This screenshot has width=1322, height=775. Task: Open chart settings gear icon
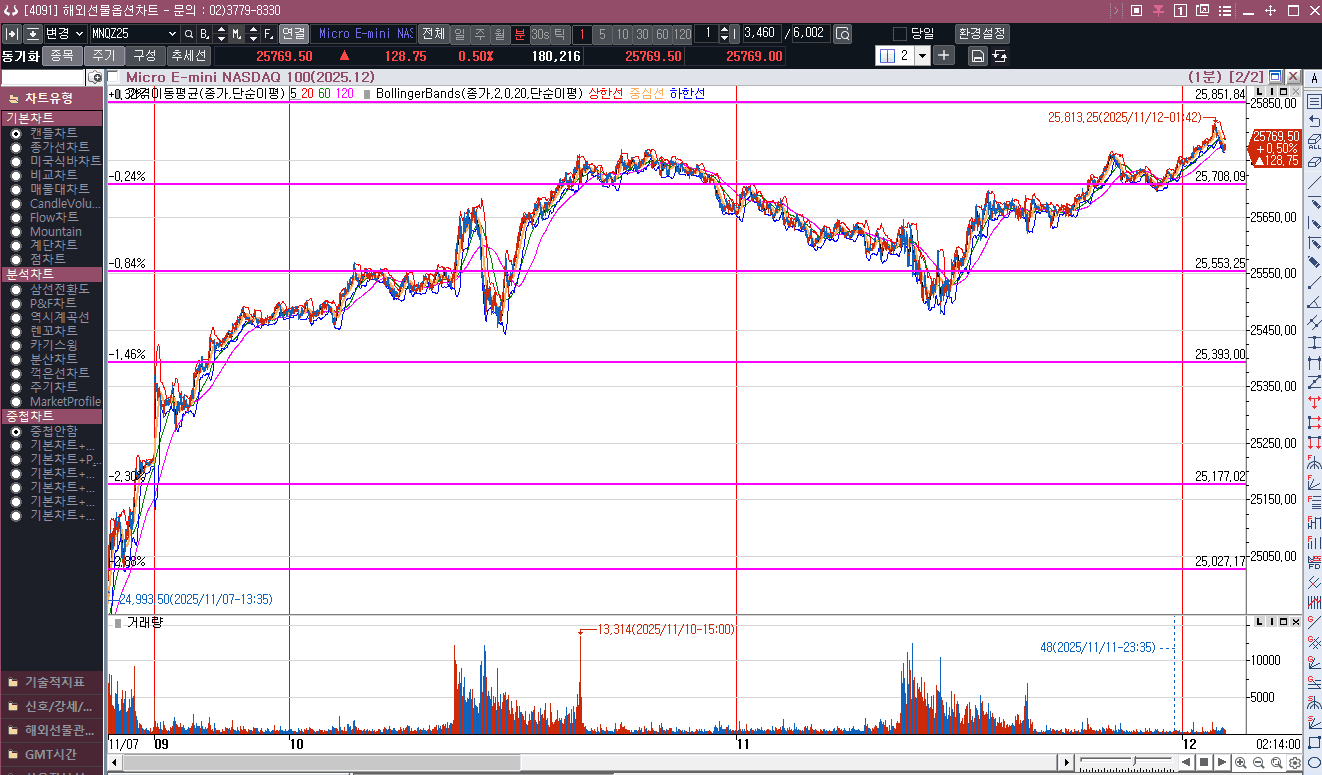1295,763
